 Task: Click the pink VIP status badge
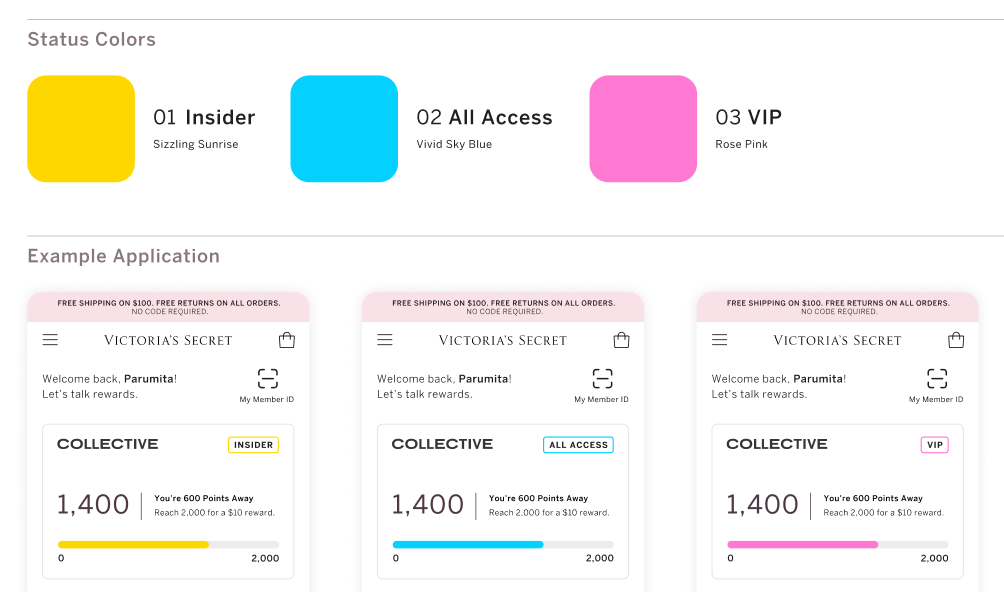click(x=934, y=445)
